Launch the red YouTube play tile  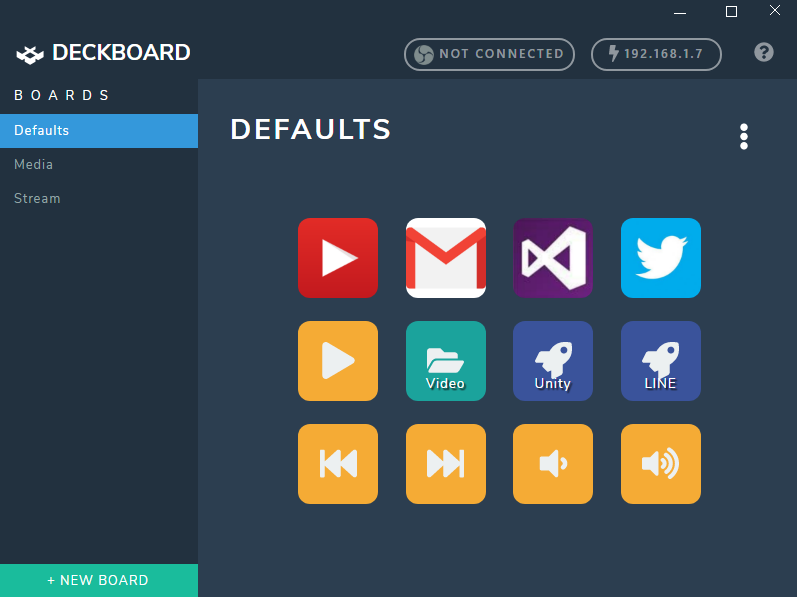[x=338, y=258]
